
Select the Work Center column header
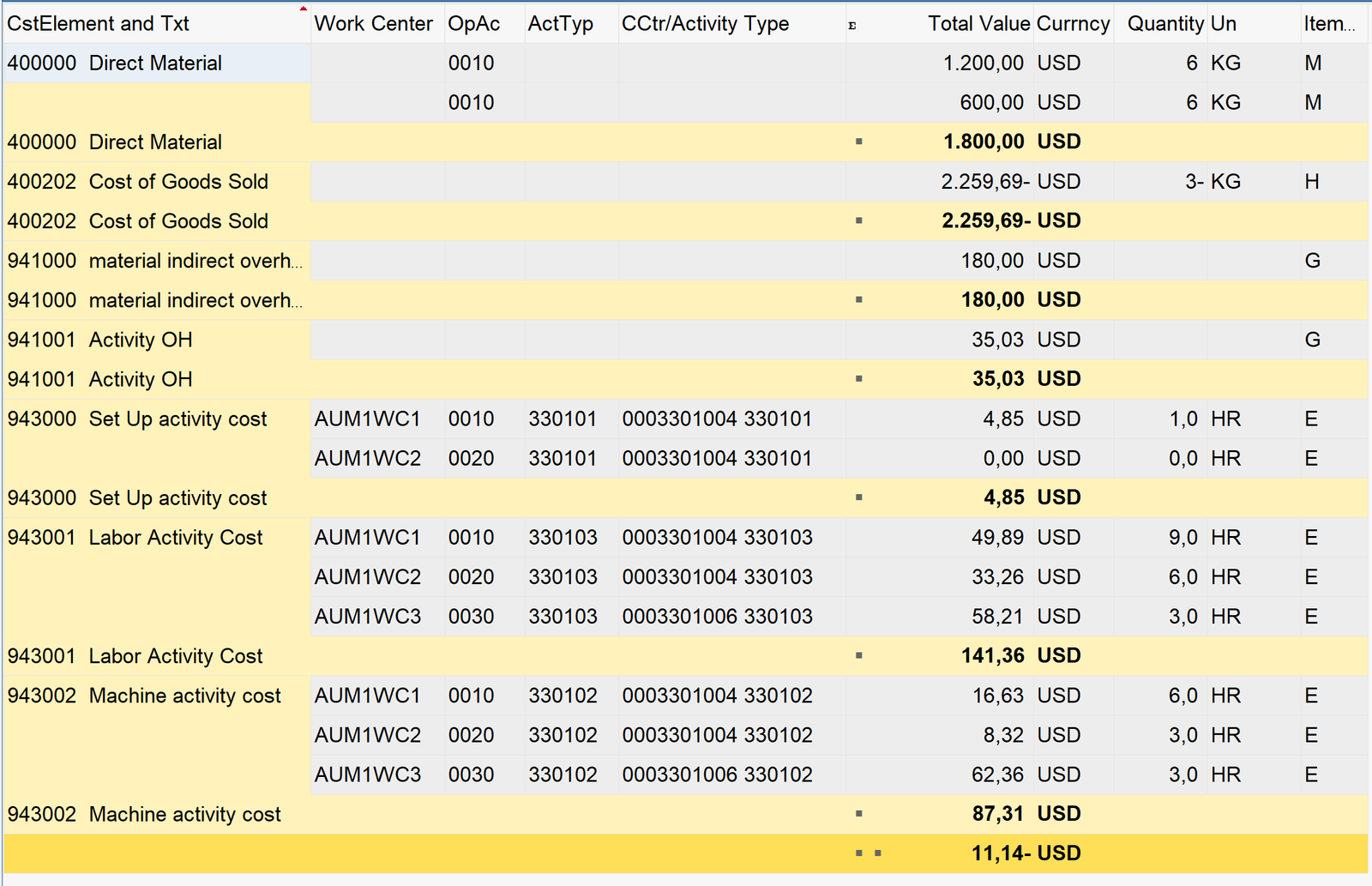click(x=373, y=24)
